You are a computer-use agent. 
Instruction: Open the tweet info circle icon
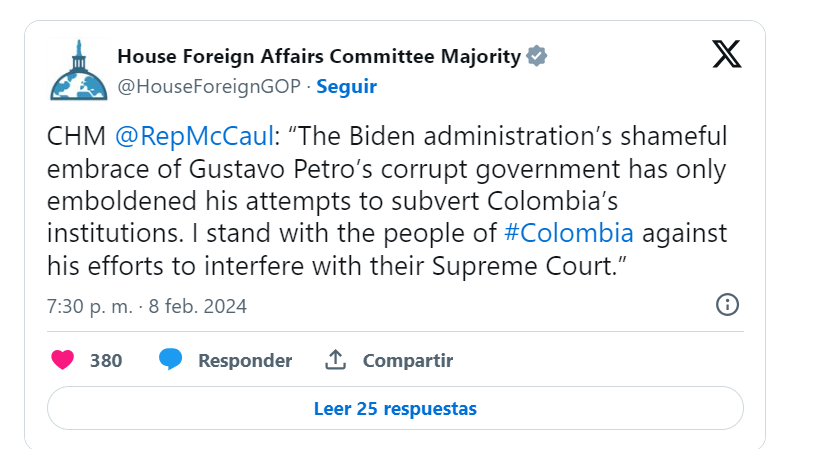[727, 305]
